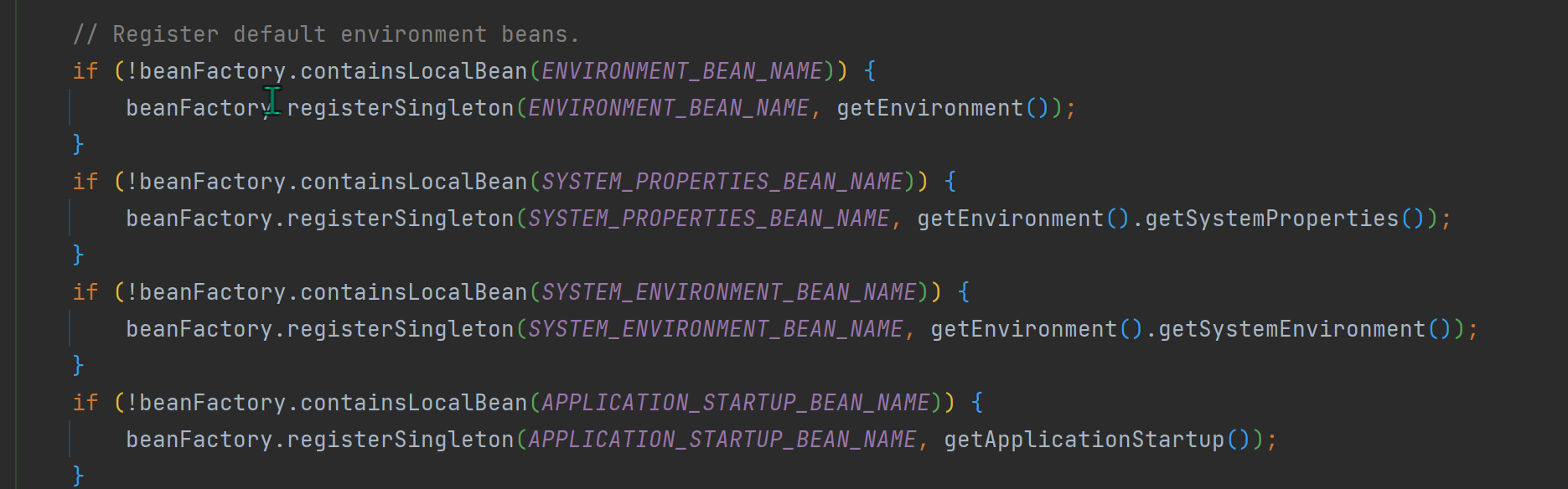Click SYSTEM_ENVIRONMENT_BEAN_NAME inside the registerSingleton call

coord(716,329)
